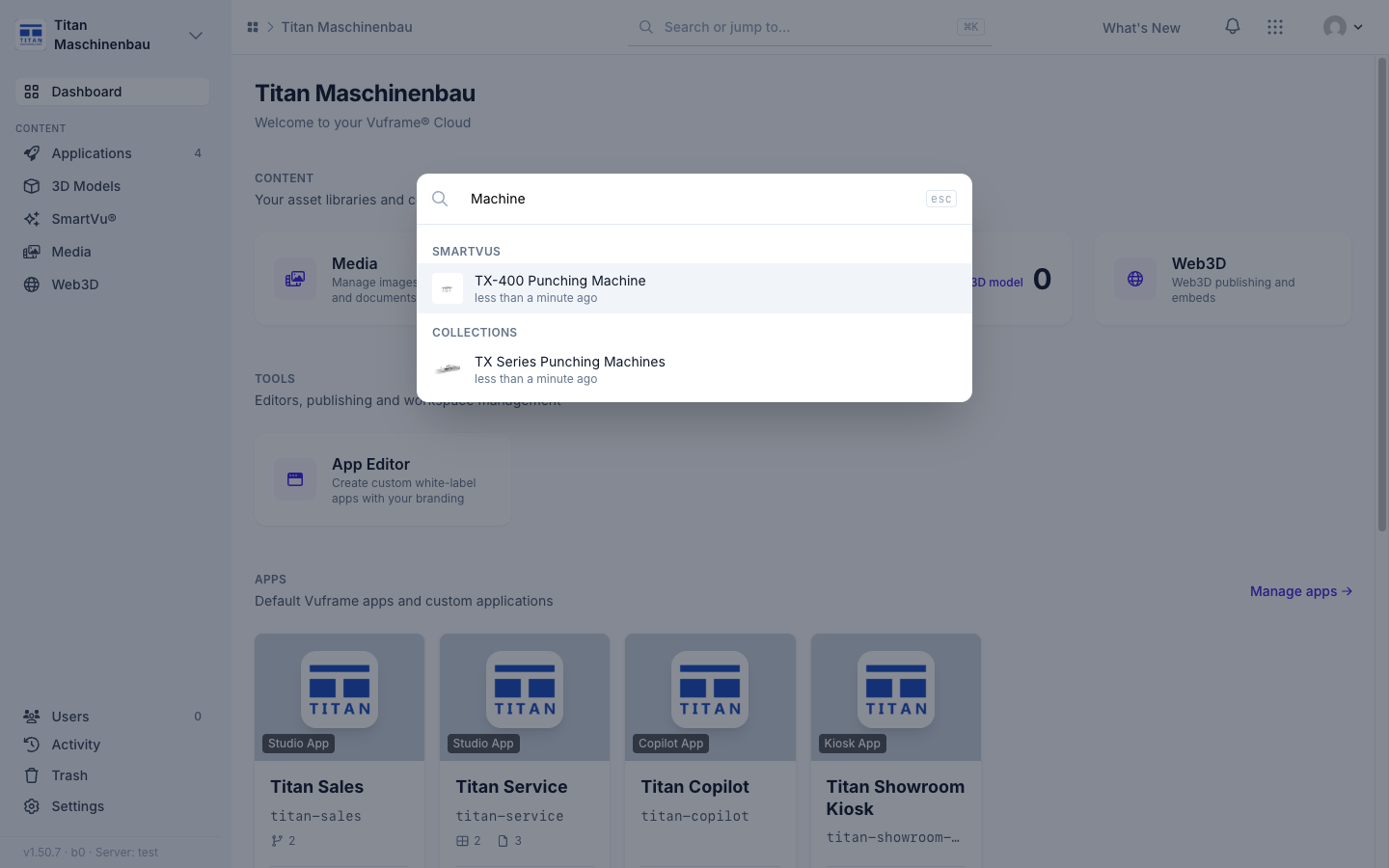
Task: Click the Manage apps link
Action: 1301,591
